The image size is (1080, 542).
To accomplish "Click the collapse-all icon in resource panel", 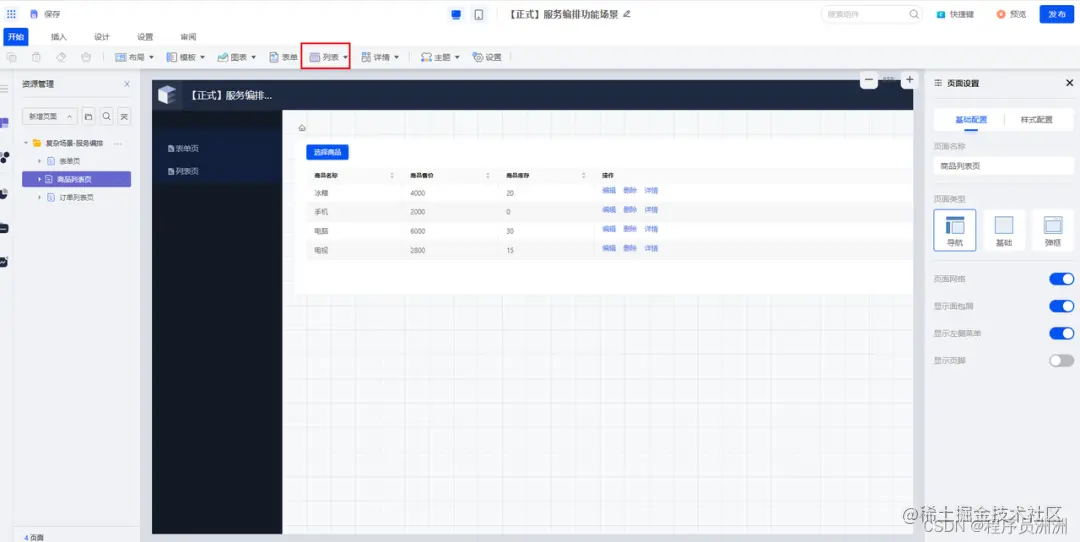I will (124, 116).
